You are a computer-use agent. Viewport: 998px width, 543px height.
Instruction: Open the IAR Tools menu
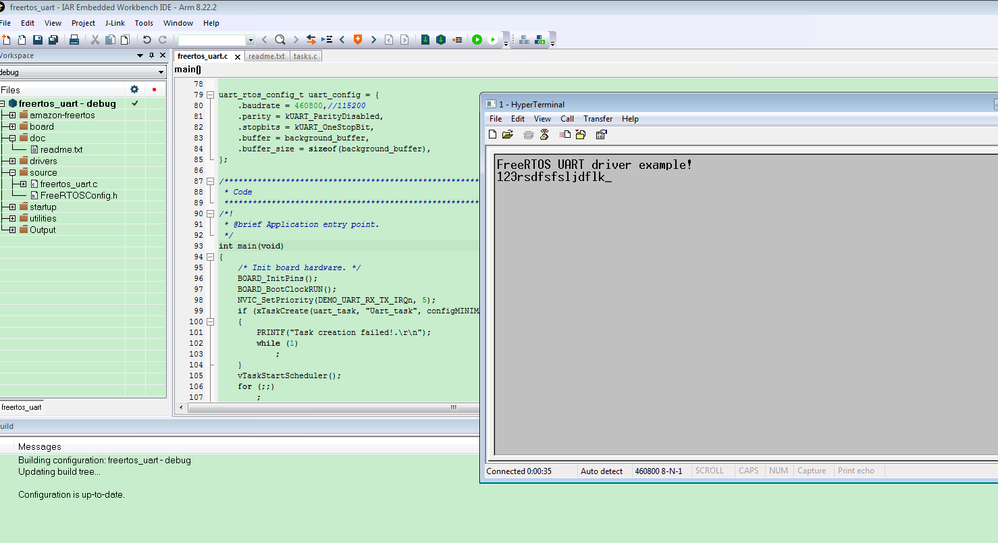coord(144,23)
